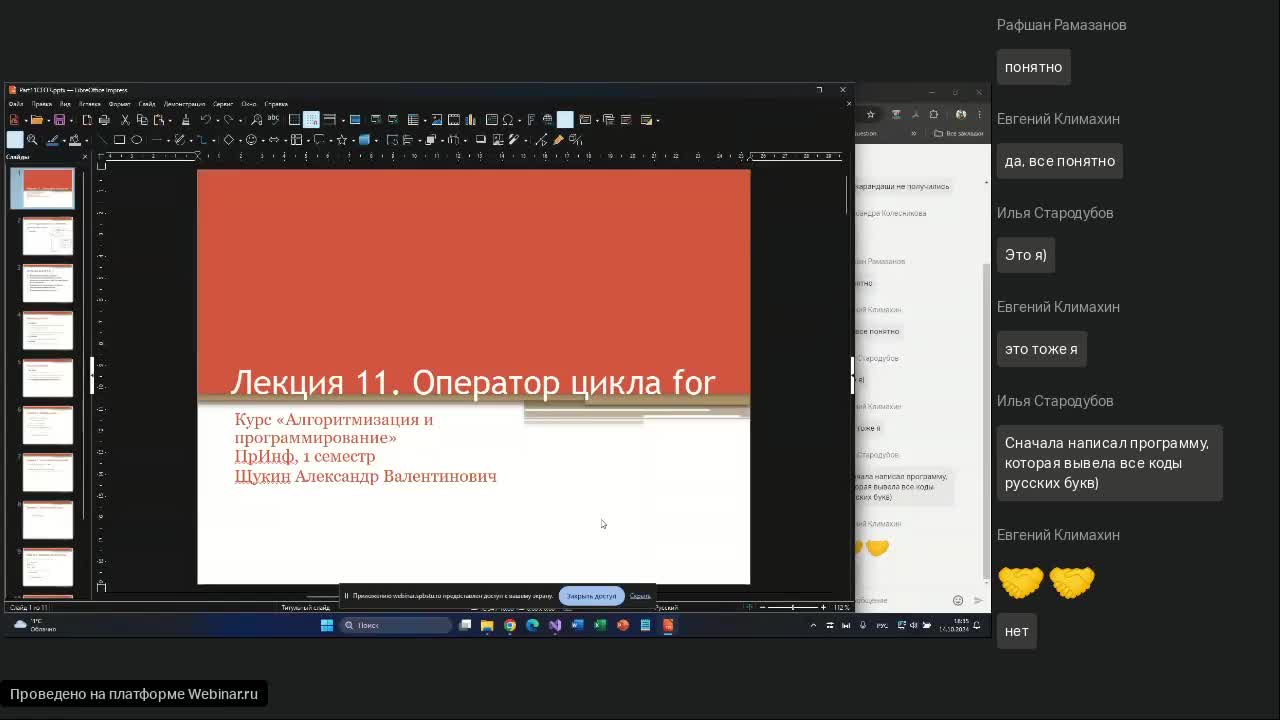Open the Формат menu

coord(119,104)
